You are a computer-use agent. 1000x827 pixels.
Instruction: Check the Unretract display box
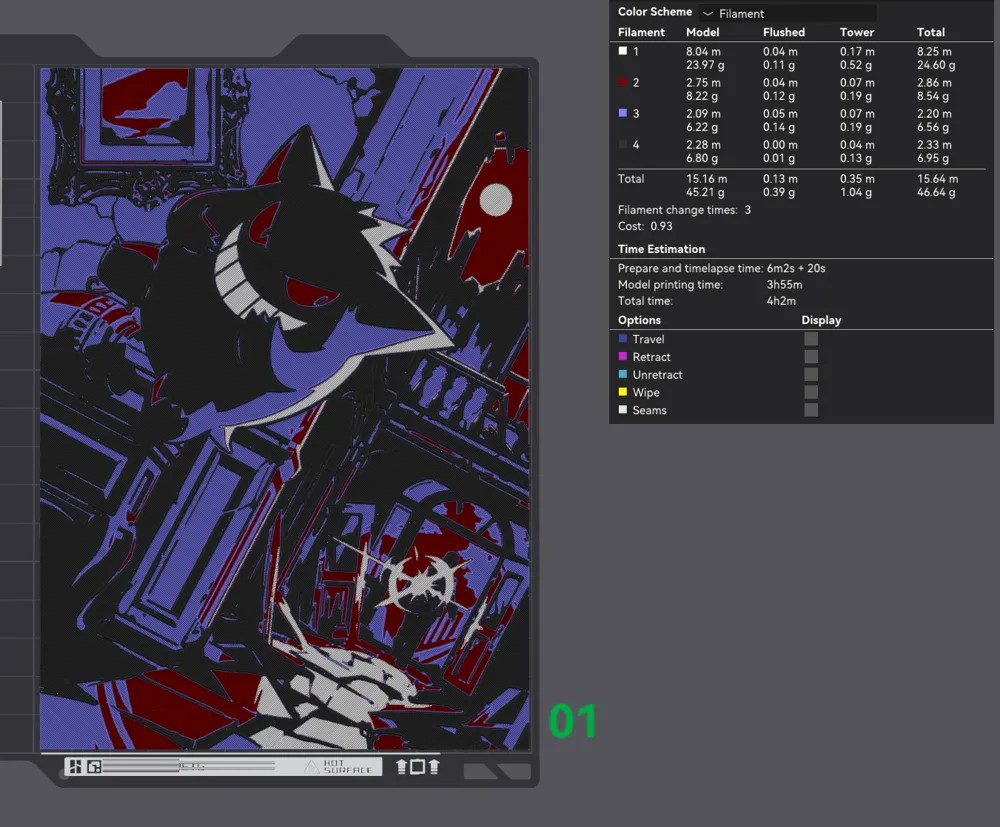point(811,375)
